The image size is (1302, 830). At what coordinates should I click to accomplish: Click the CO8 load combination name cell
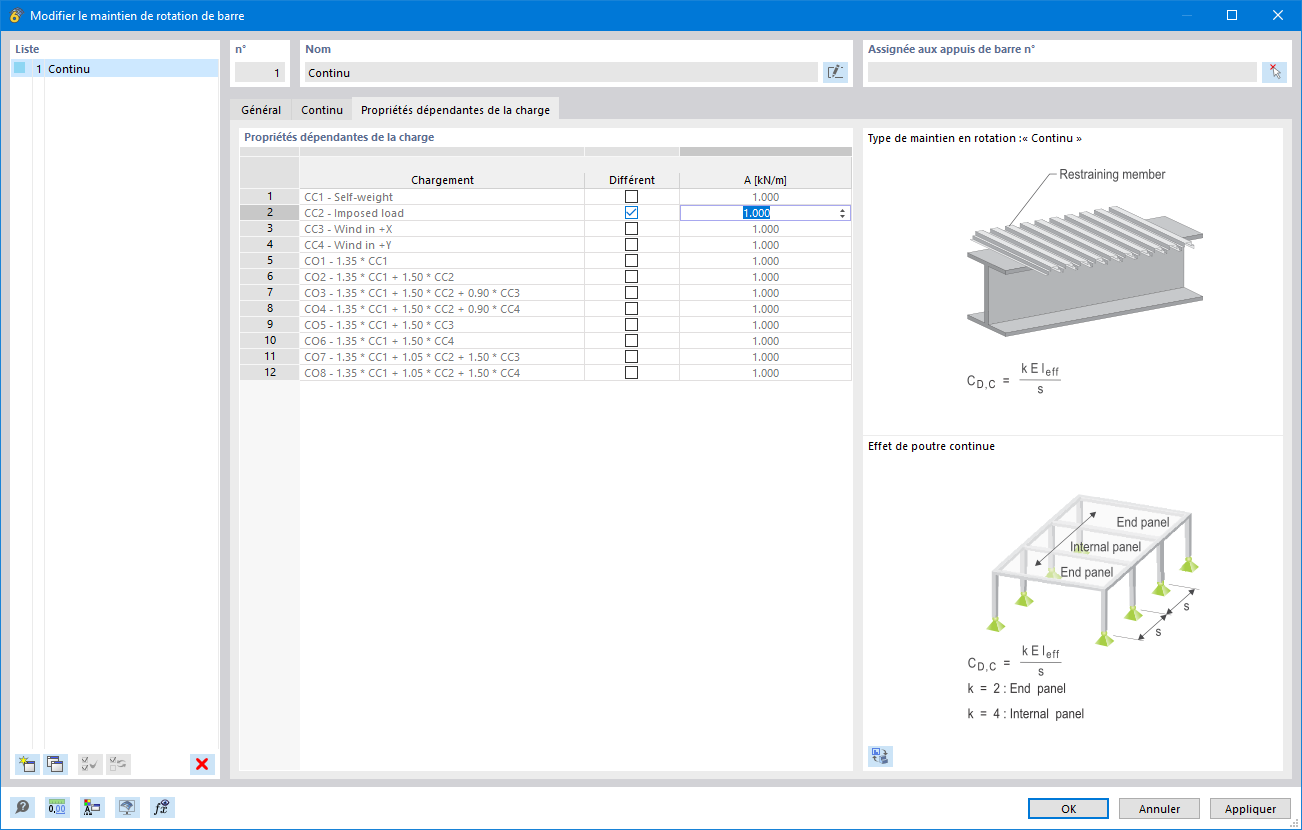pyautogui.click(x=442, y=373)
